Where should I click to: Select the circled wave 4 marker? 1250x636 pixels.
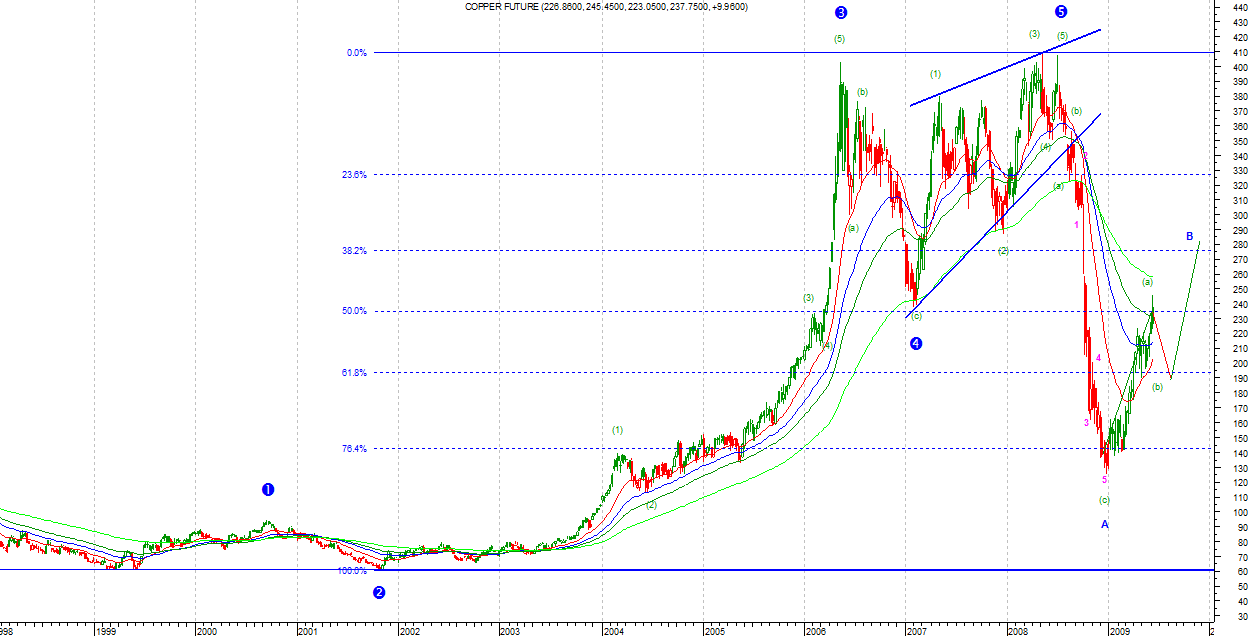916,344
